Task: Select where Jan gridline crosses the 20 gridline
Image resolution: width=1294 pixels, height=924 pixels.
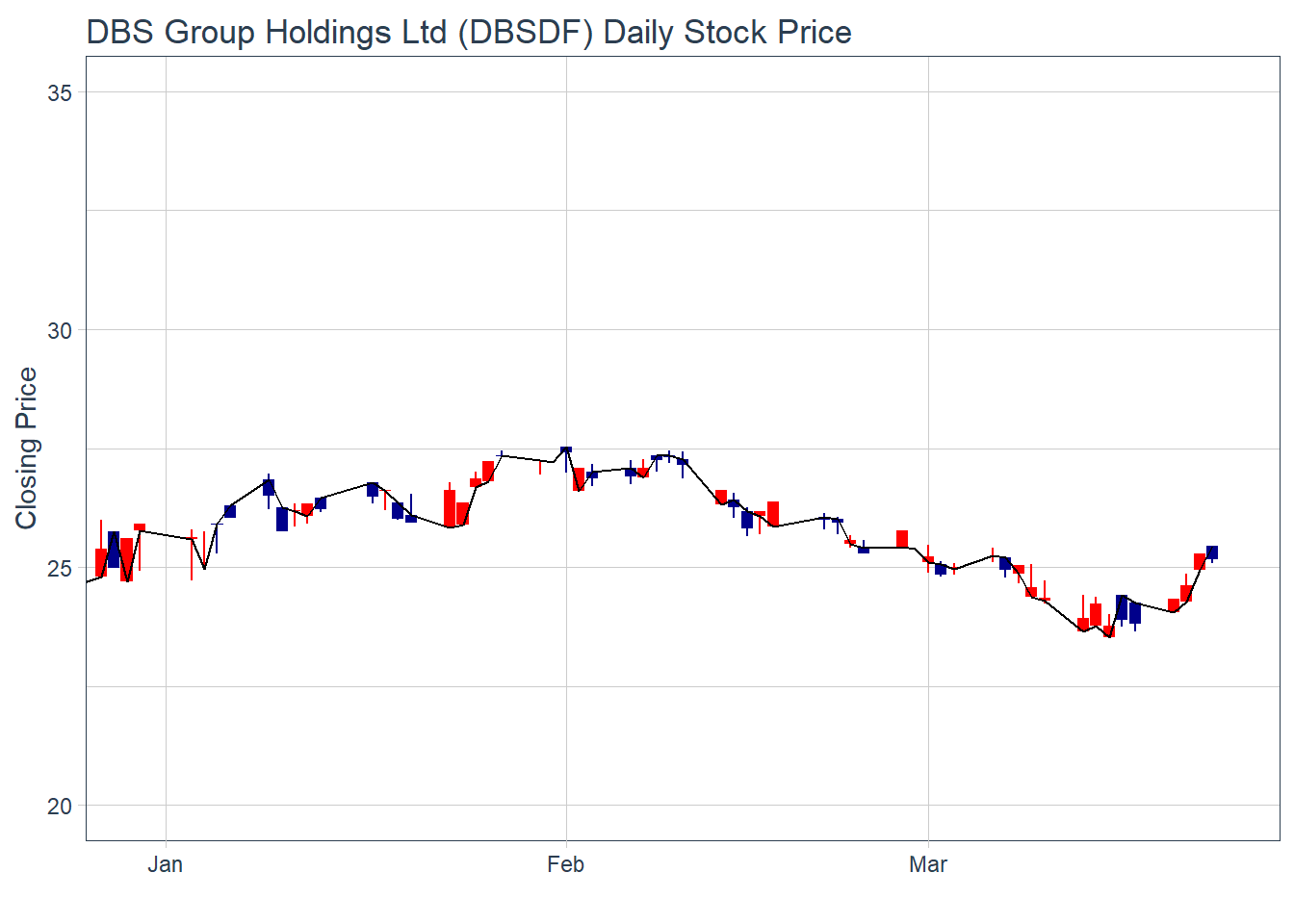Action: tap(167, 806)
